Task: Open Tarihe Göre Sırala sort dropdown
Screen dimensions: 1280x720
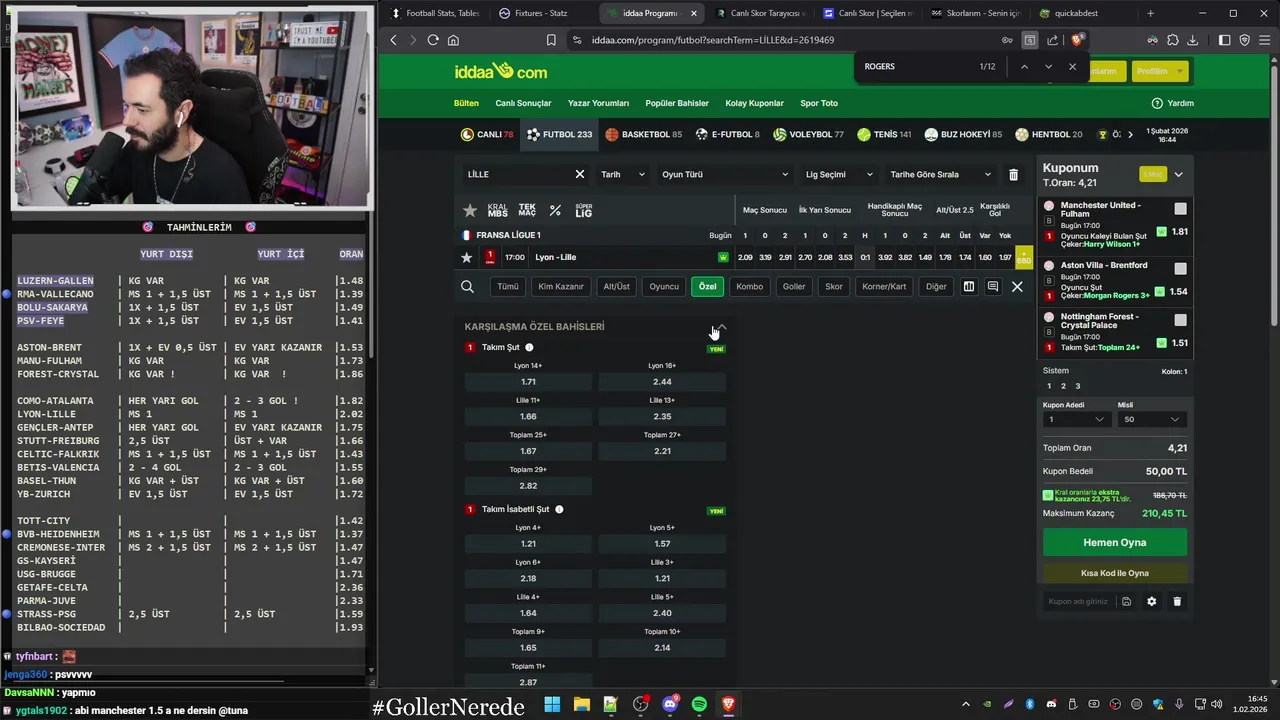Action: (x=940, y=174)
